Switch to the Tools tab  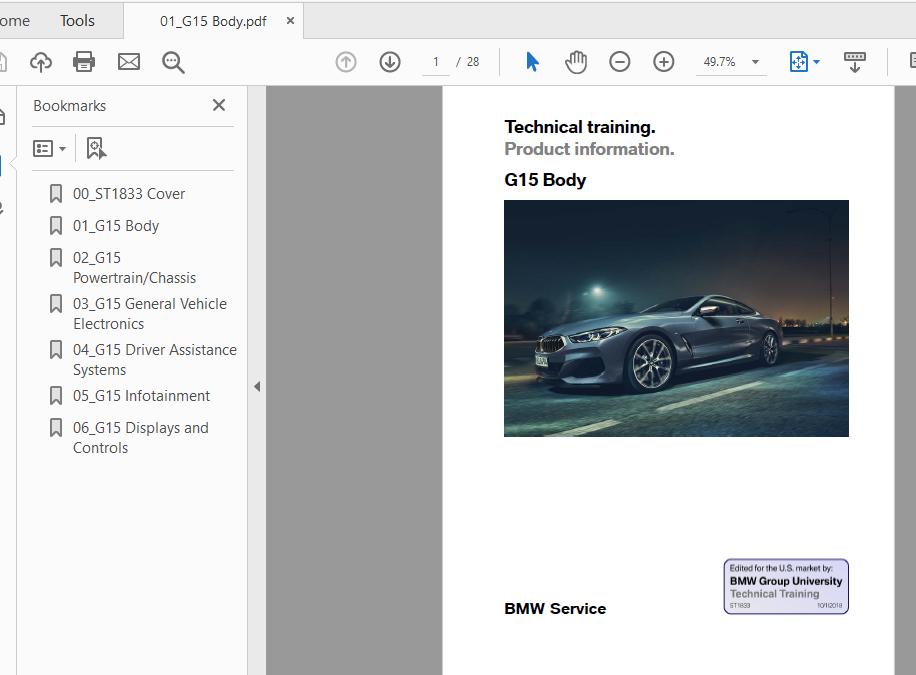pyautogui.click(x=77, y=20)
